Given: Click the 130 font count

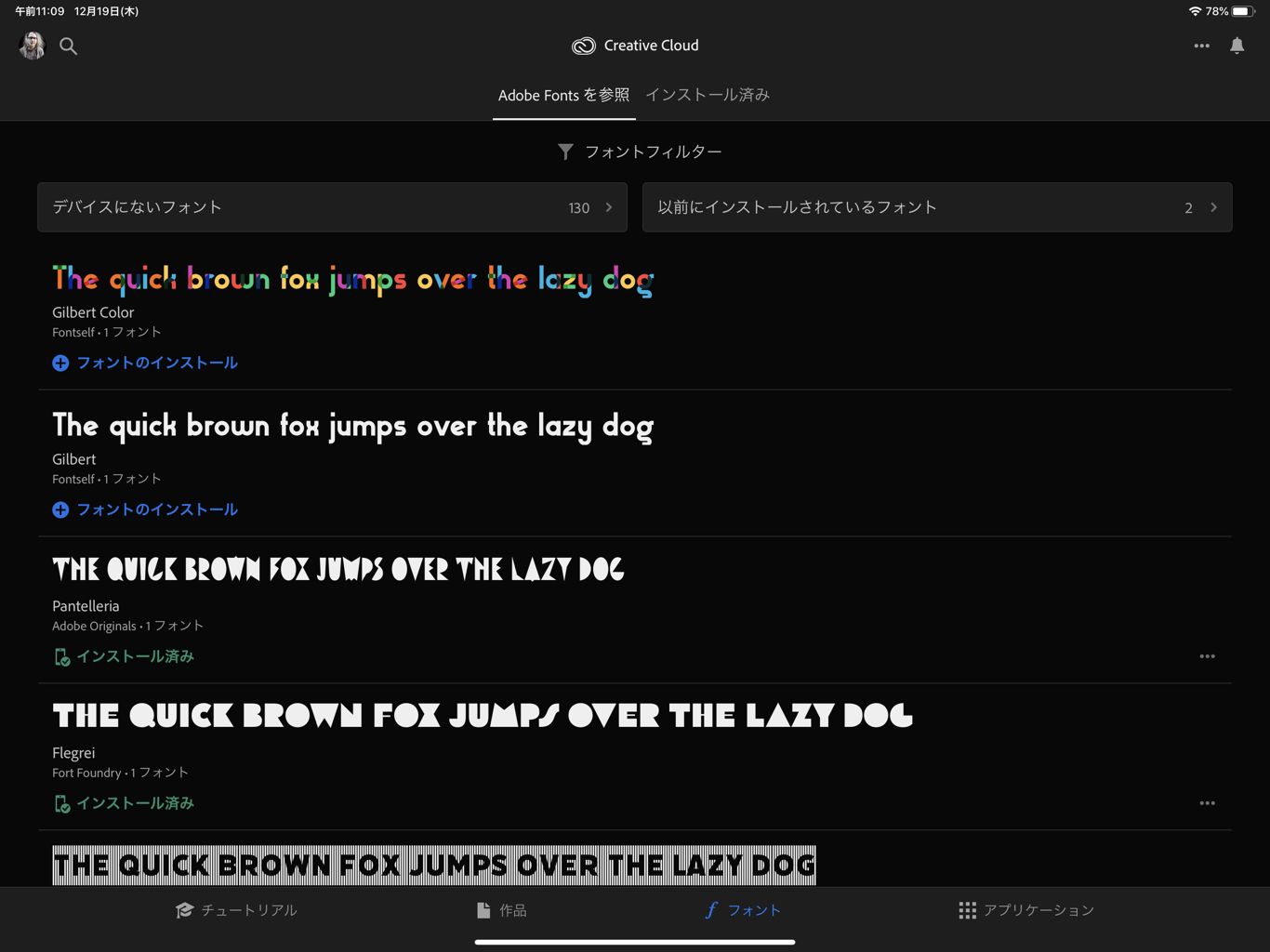Looking at the screenshot, I should click(x=579, y=208).
